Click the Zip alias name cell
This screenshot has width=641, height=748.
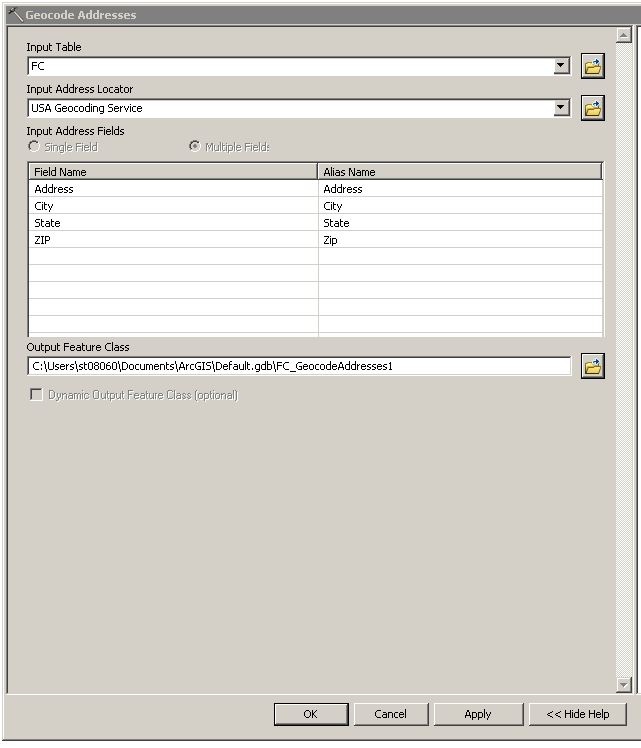point(460,240)
